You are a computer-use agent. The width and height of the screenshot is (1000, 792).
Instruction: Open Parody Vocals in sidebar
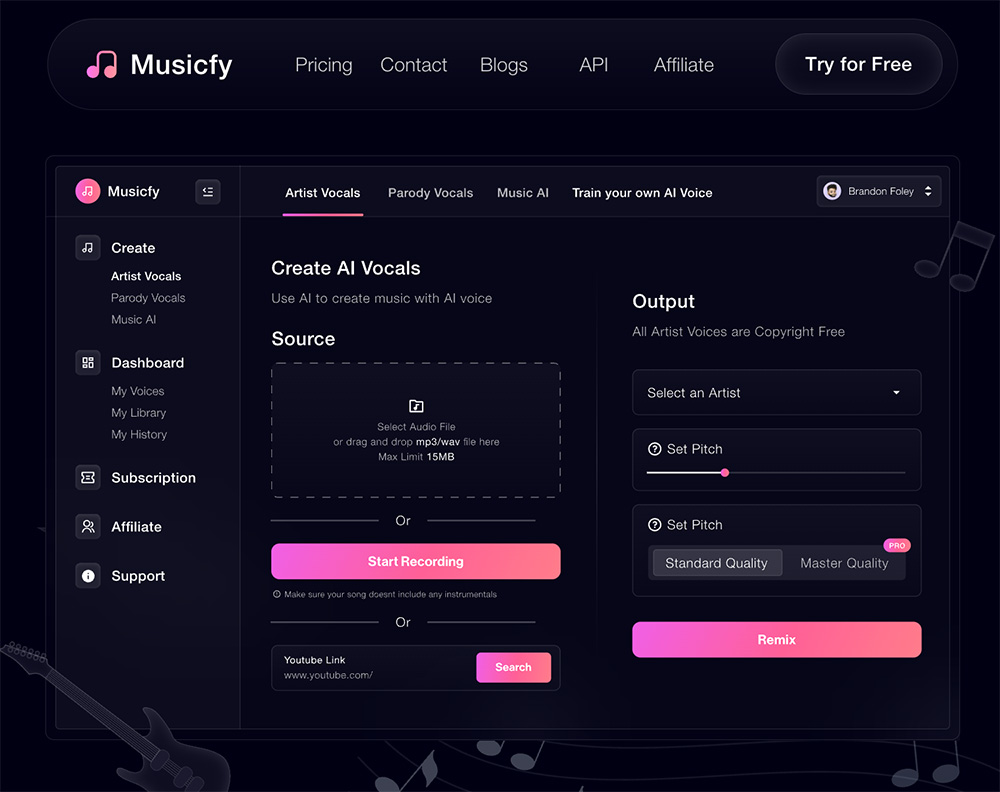pyautogui.click(x=148, y=298)
